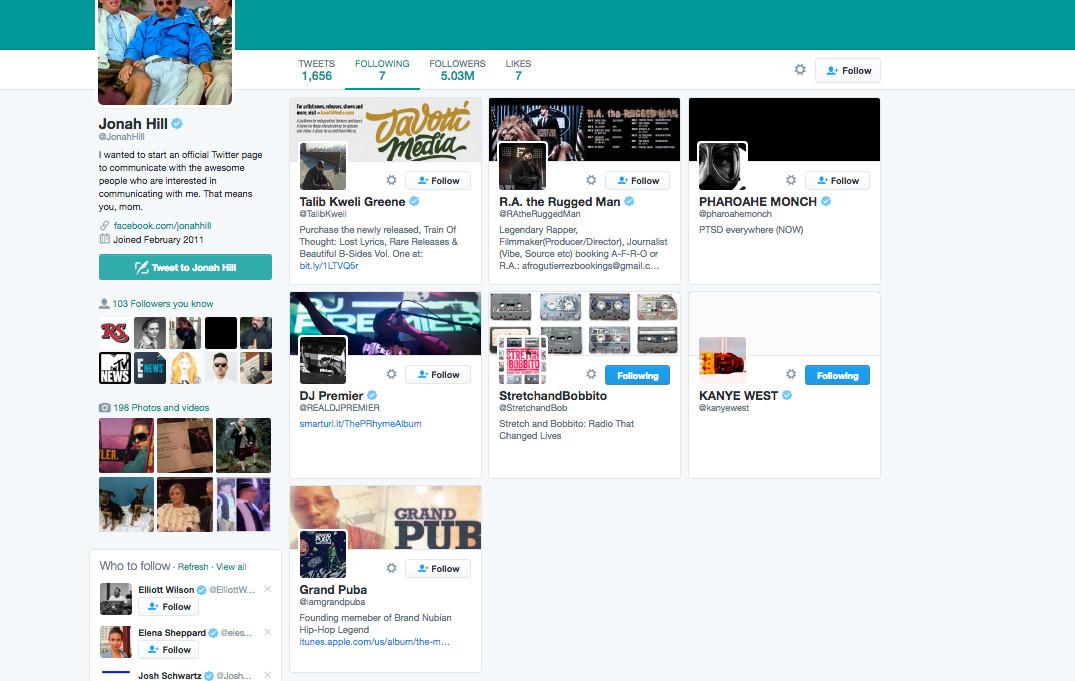
Task: Click gear icon on Grand Puba card
Action: [391, 569]
